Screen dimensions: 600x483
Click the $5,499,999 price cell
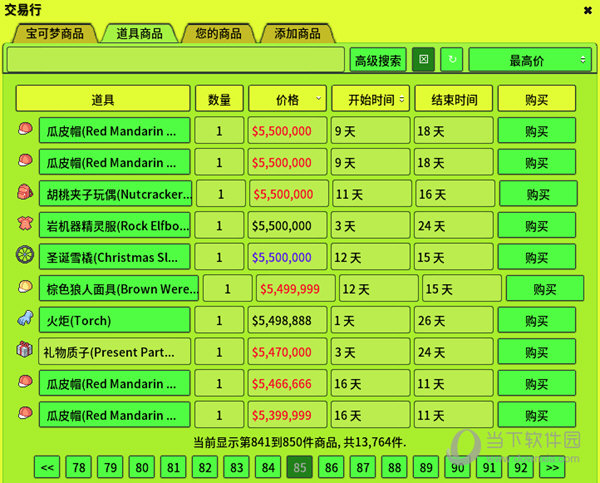296,289
